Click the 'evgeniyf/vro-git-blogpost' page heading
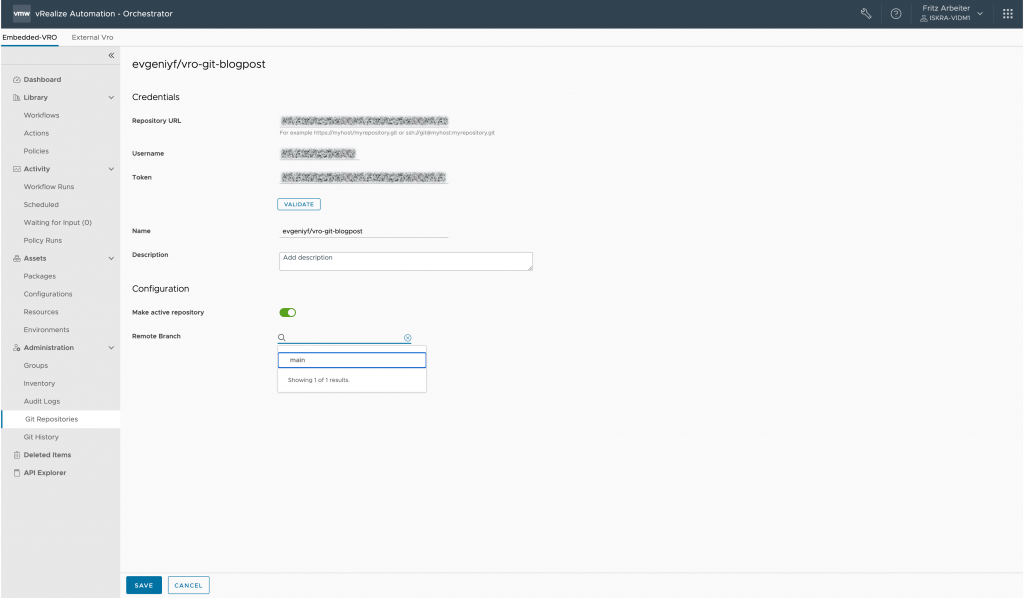This screenshot has height=598, width=1024. click(x=199, y=64)
